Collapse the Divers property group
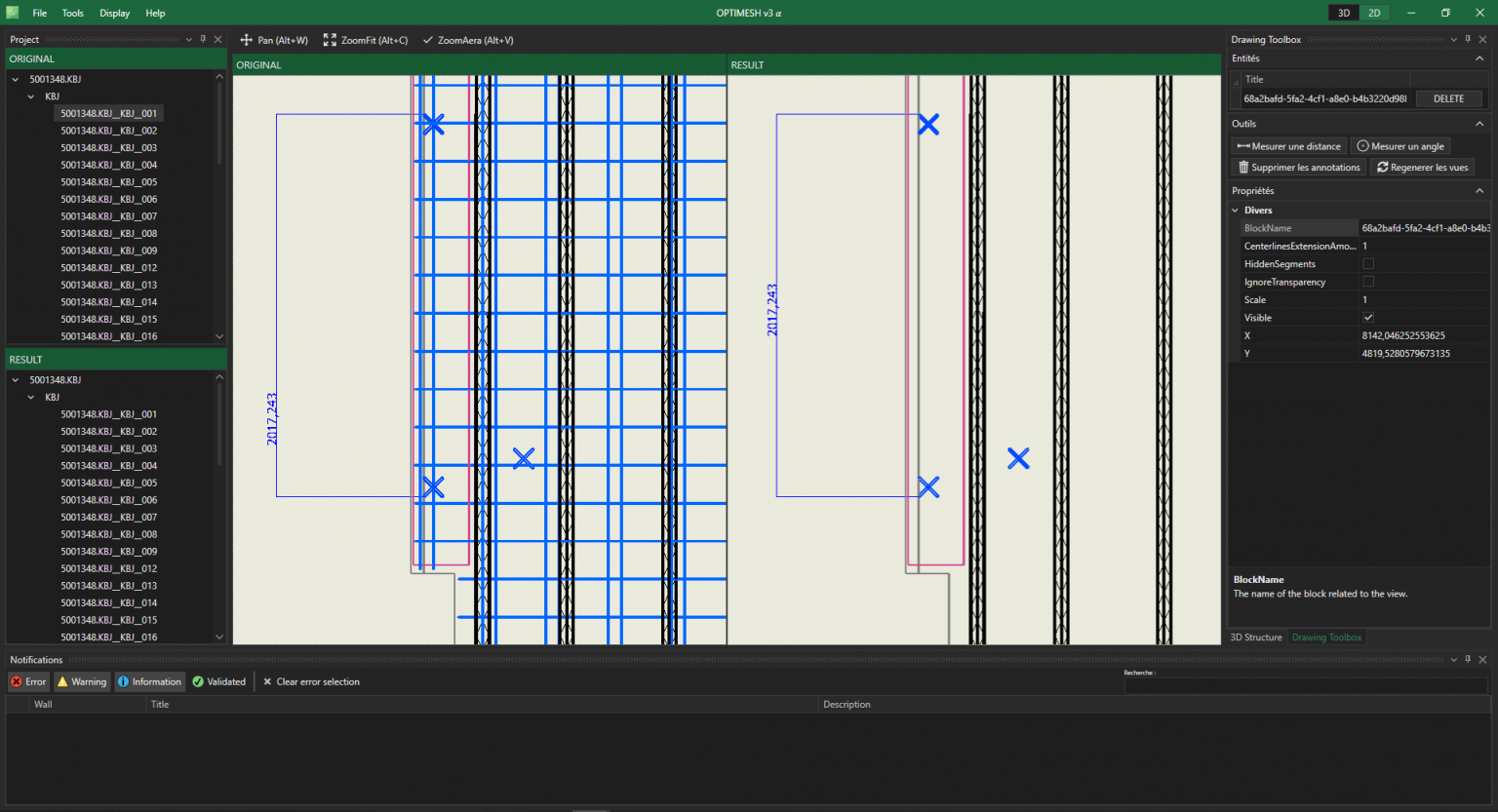Viewport: 1498px width, 812px height. click(x=1236, y=211)
